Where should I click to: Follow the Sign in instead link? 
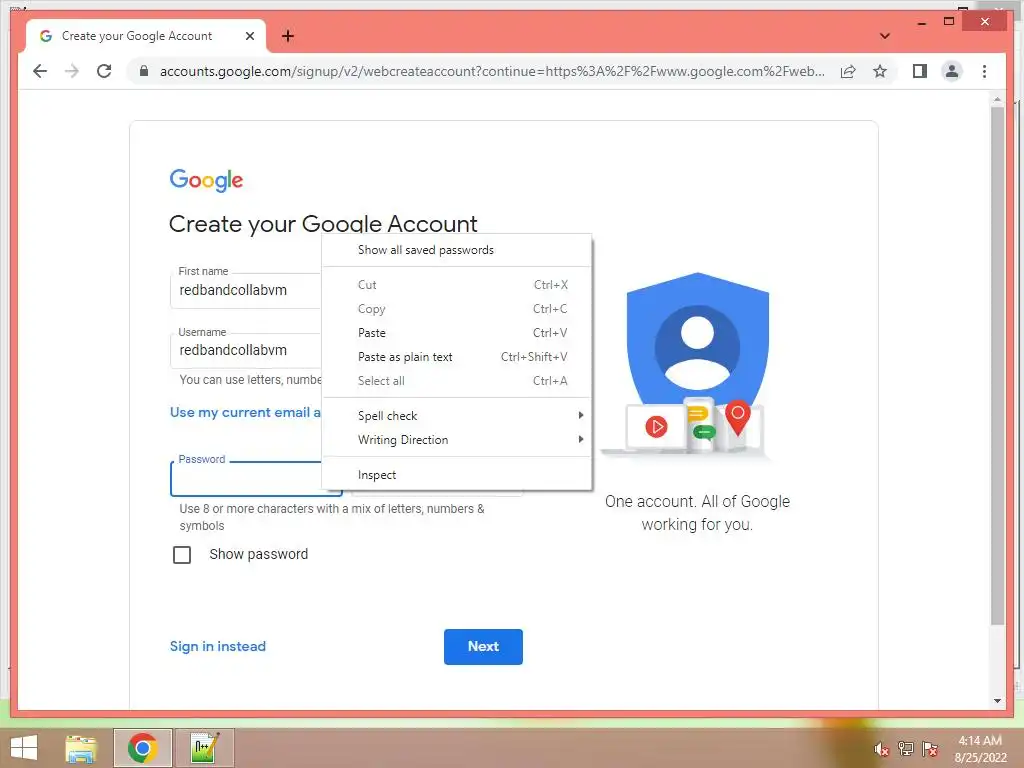(x=217, y=647)
